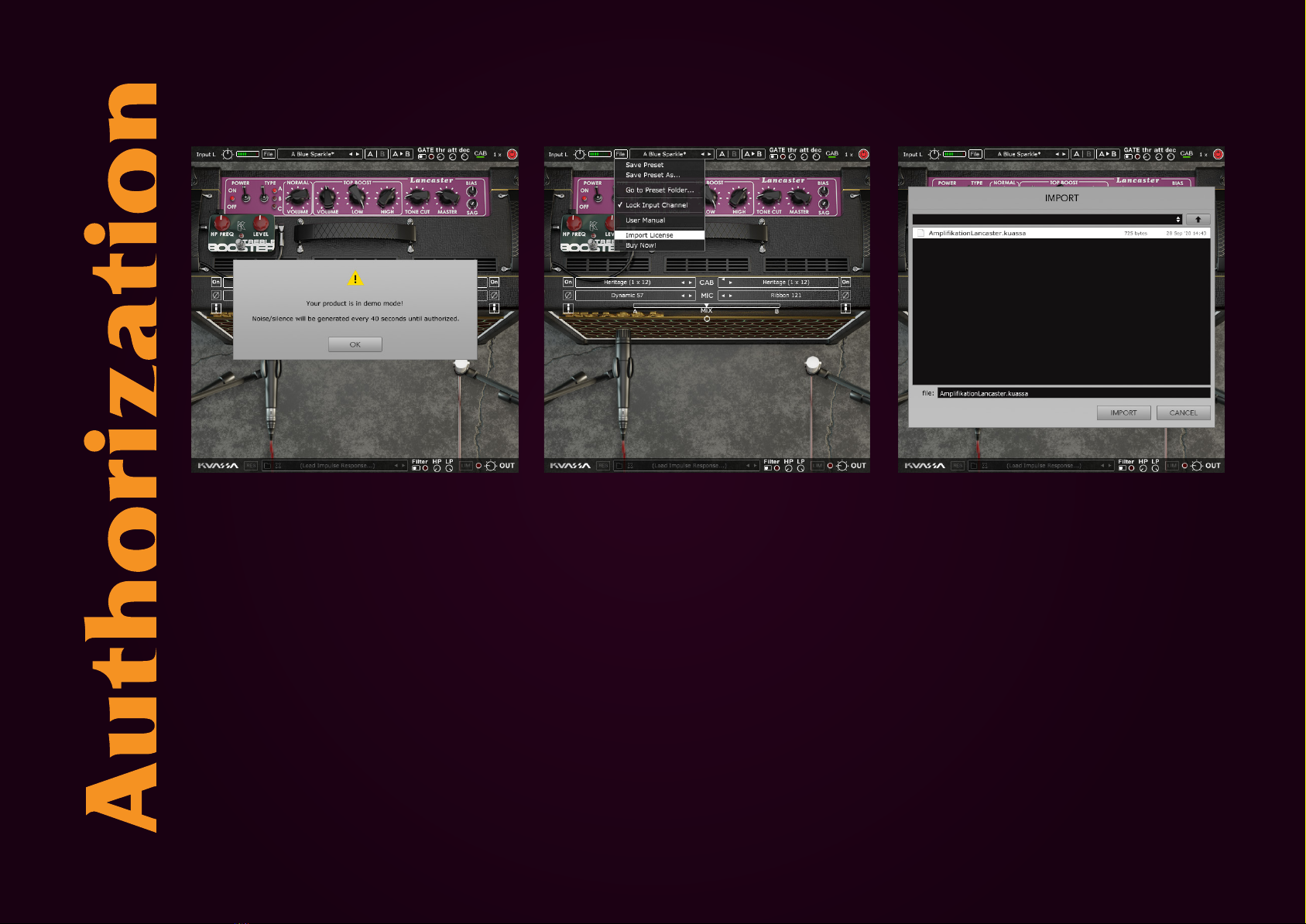Click Buy Now! in the File menu
This screenshot has height=924, width=1306.
tap(660, 245)
